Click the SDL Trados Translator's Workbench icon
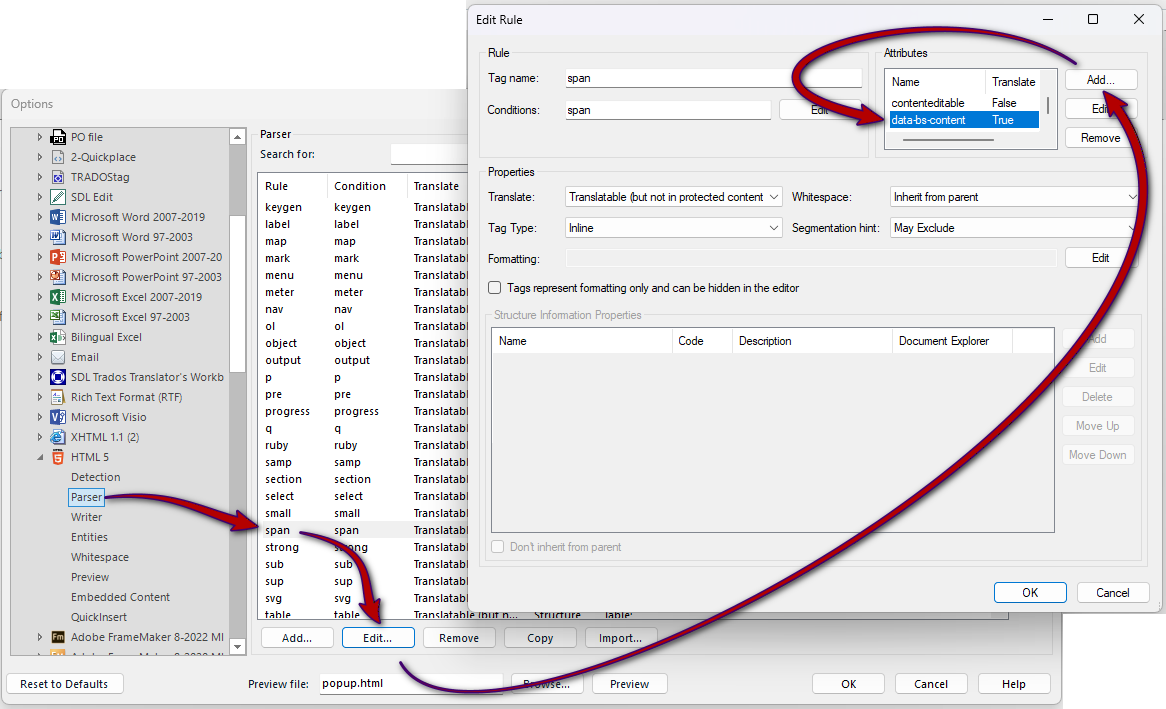The height and width of the screenshot is (709, 1166). coord(57,377)
